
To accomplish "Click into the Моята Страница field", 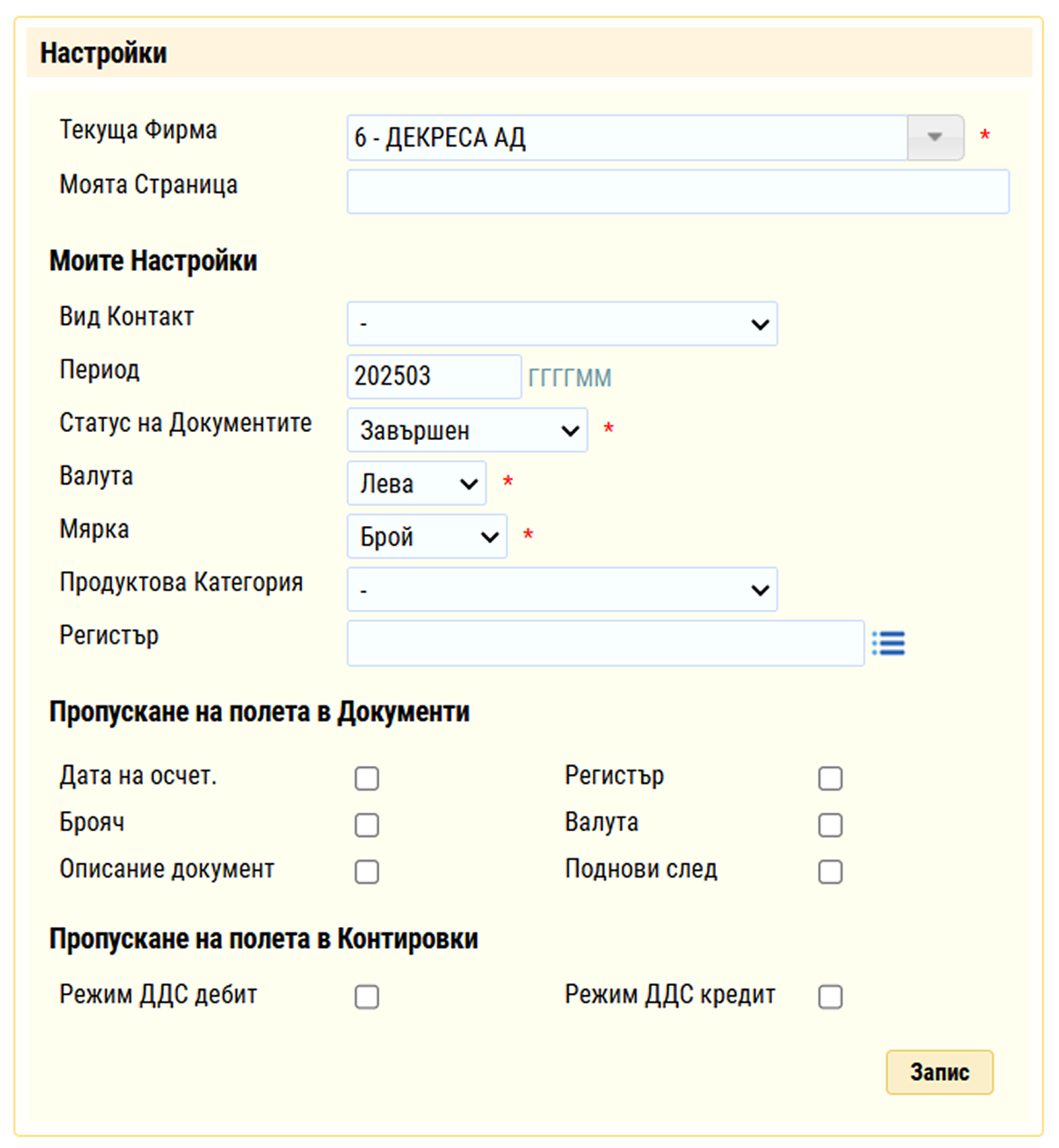I will (678, 192).
